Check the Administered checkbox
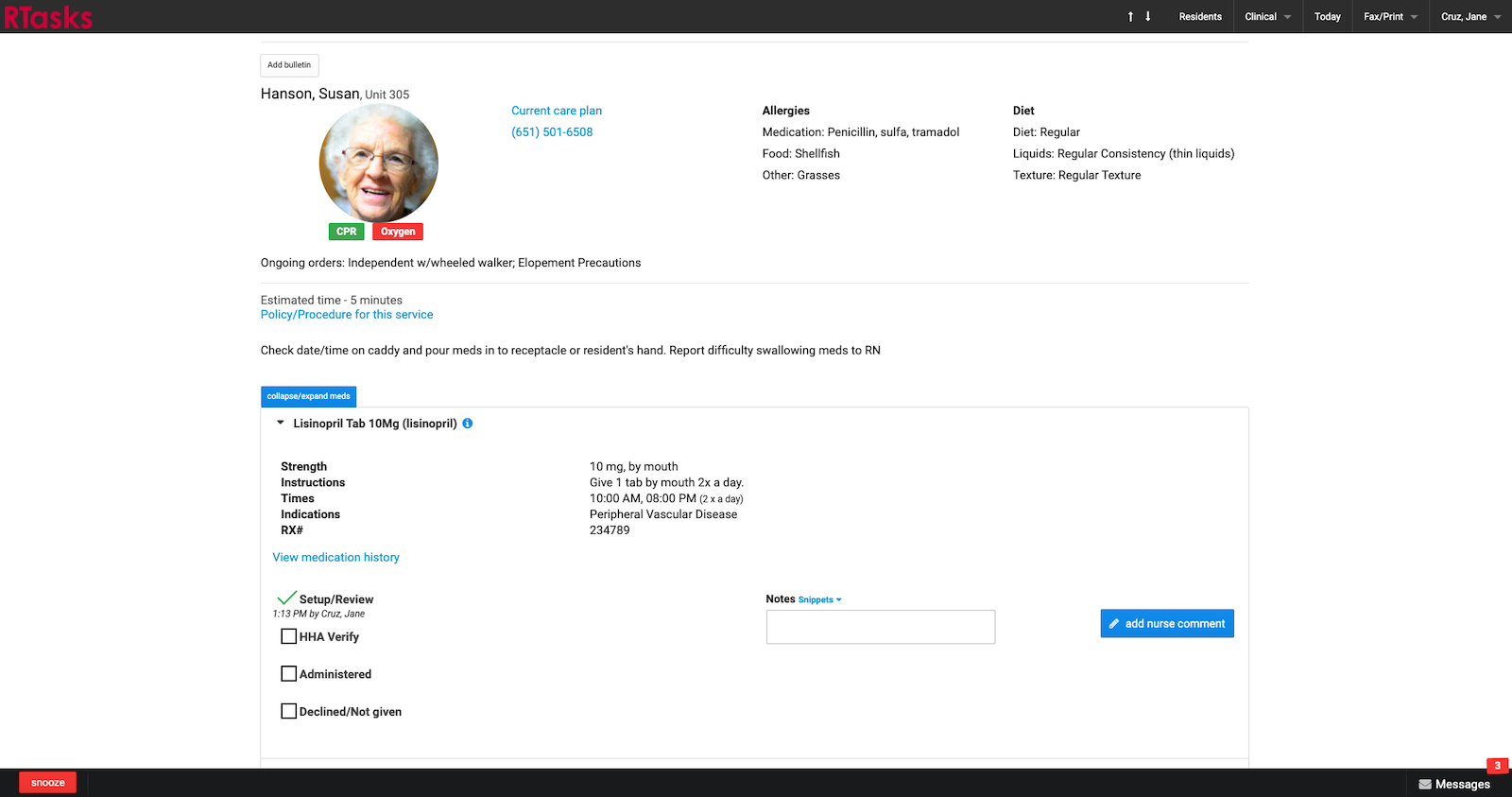This screenshot has height=797, width=1512. 289,674
